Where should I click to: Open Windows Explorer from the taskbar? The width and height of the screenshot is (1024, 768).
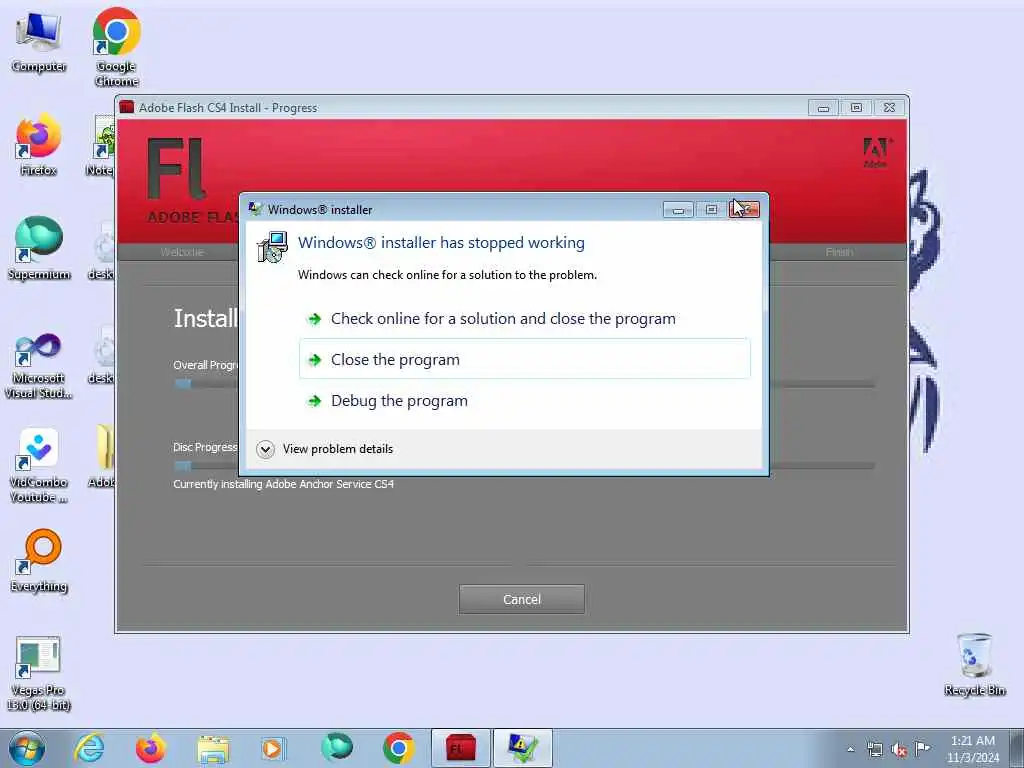[x=213, y=748]
